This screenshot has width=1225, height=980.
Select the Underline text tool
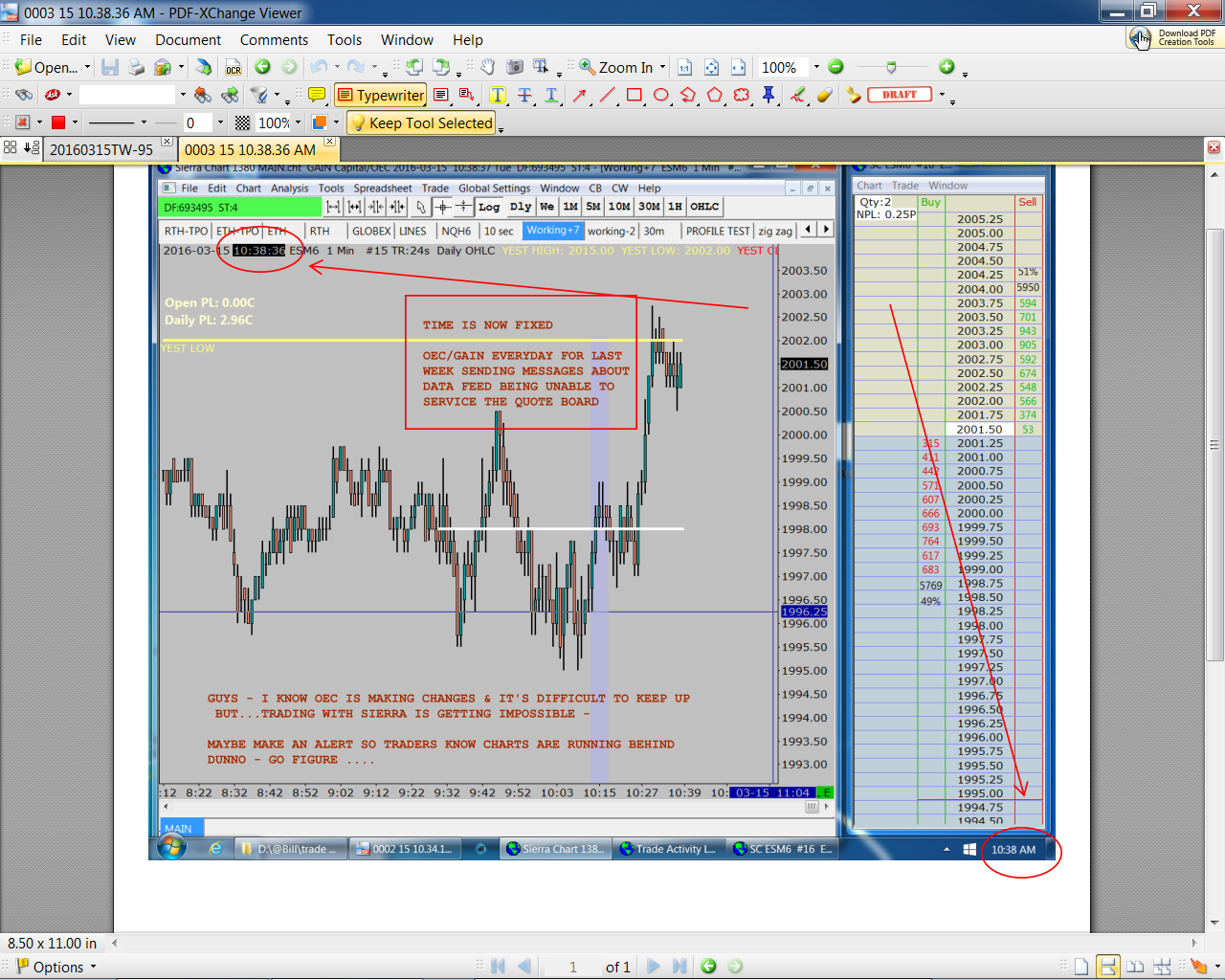pyautogui.click(x=551, y=95)
